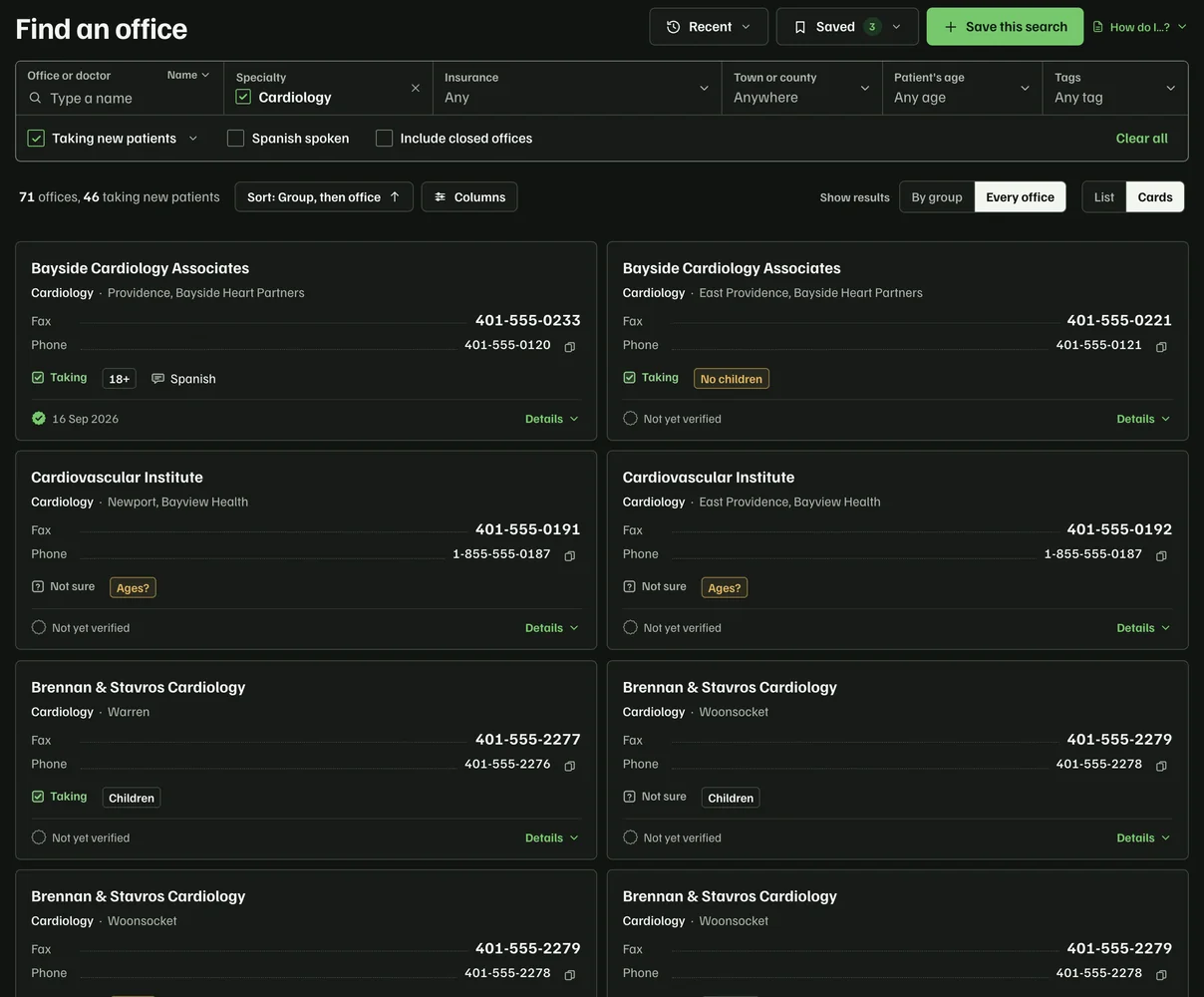The height and width of the screenshot is (997, 1204).
Task: Copy the phone number 401-555-0121
Action: (1161, 347)
